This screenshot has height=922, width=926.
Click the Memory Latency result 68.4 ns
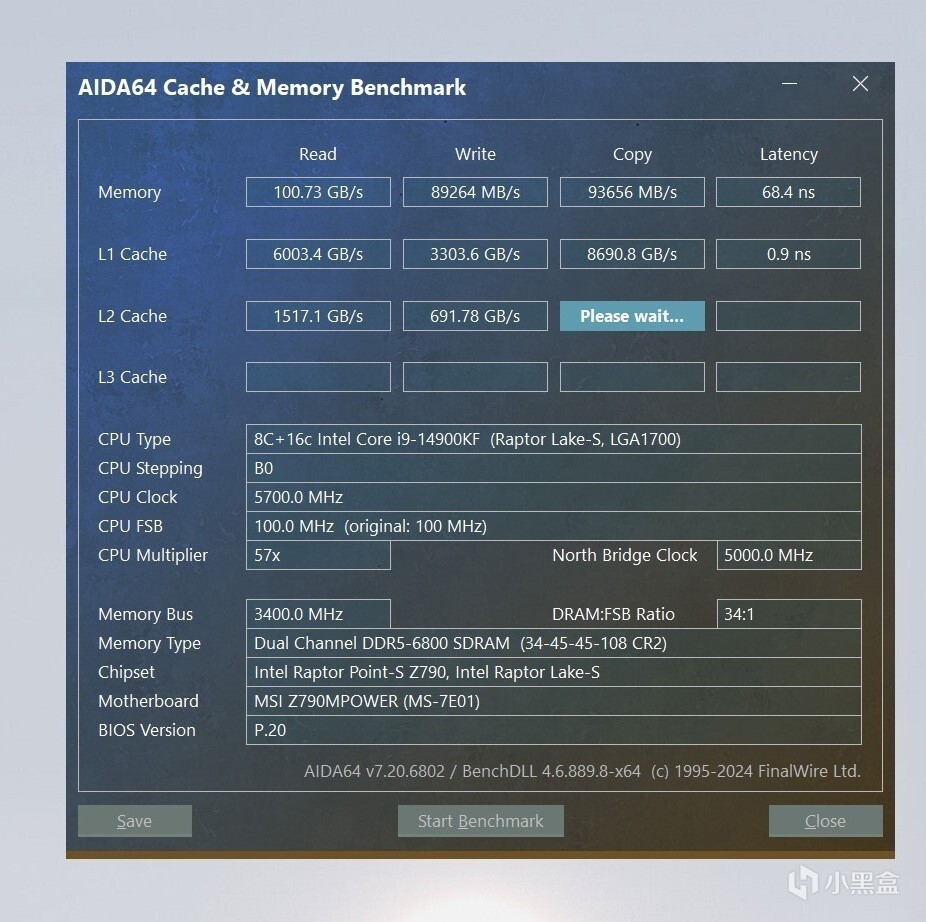pos(788,192)
